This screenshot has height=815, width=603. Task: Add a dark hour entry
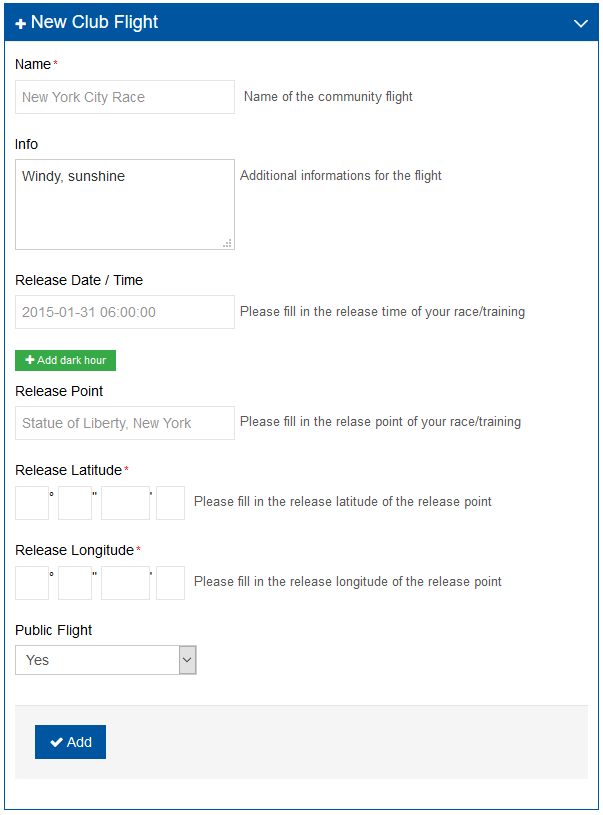(65, 360)
